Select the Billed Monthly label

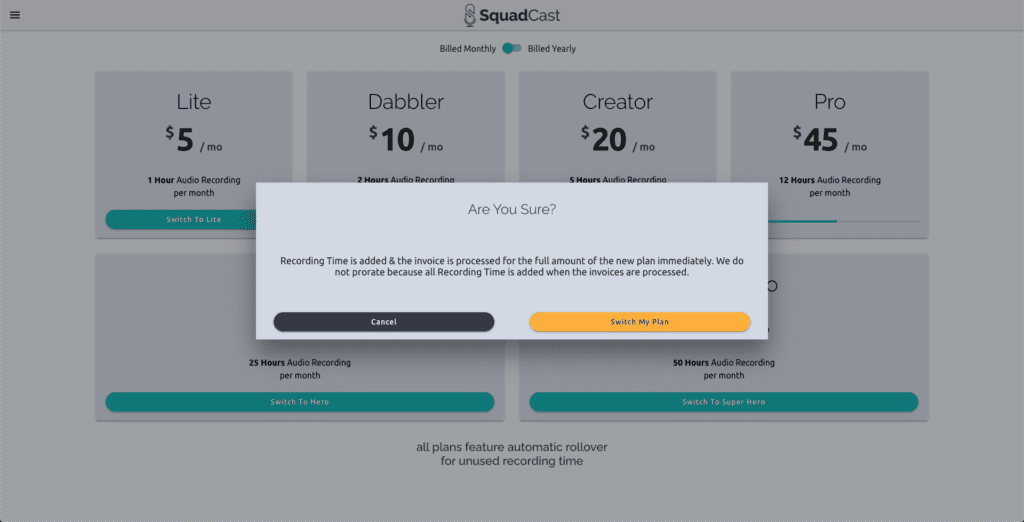[468, 49]
